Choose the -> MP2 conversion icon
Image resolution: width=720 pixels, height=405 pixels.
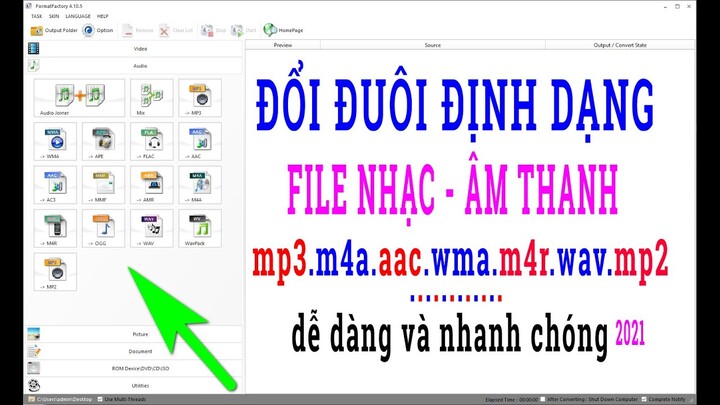55,272
